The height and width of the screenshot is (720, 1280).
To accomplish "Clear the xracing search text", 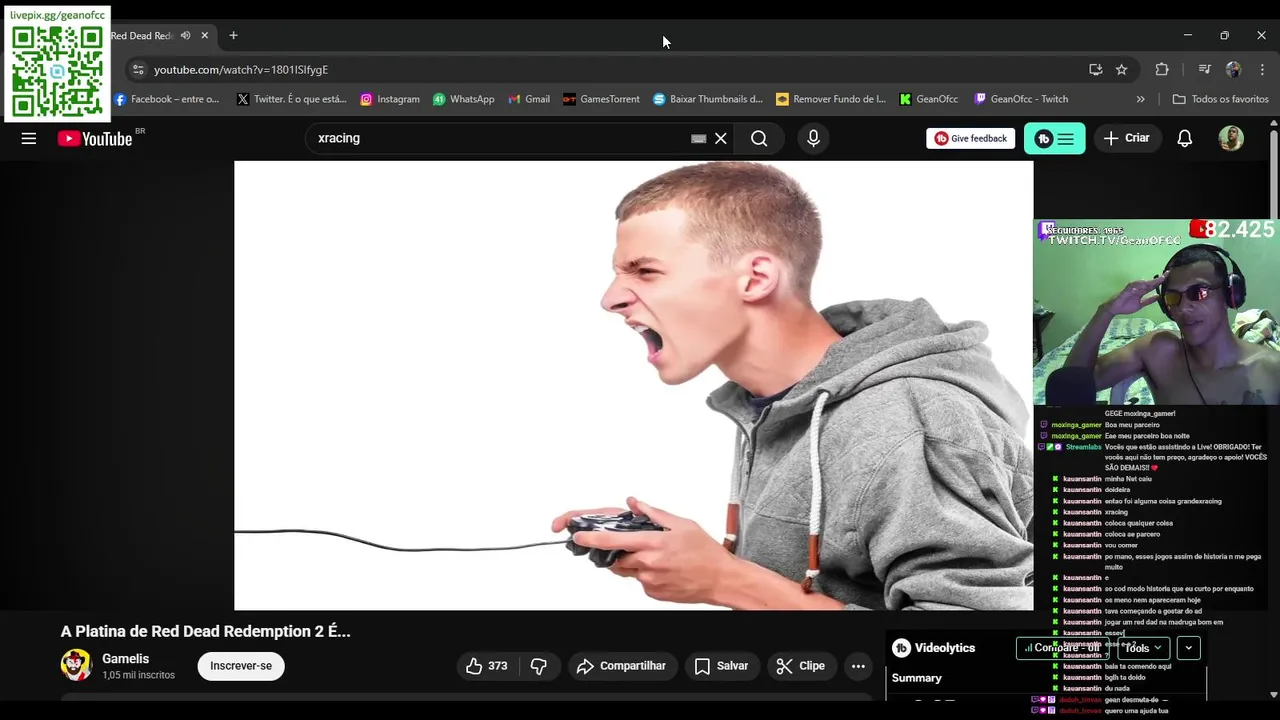I will tap(720, 138).
